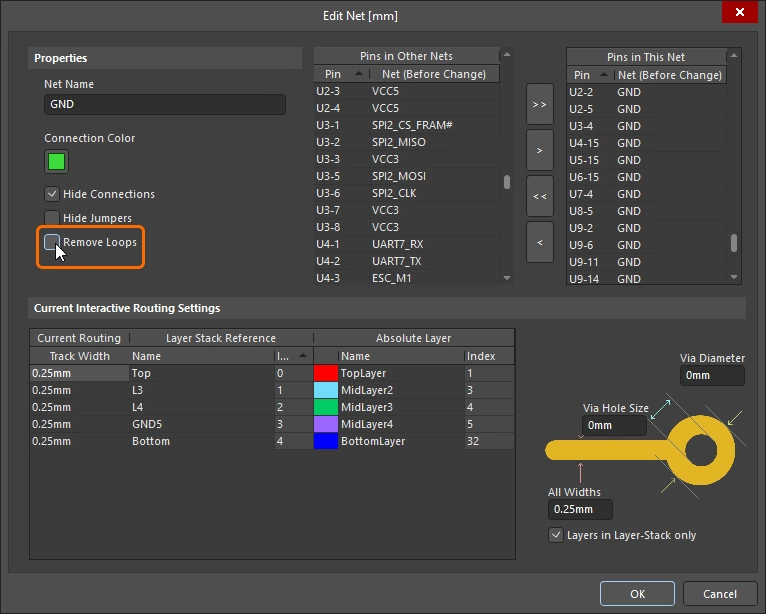Click the cyan MidLayer2 color box
Image resolution: width=766 pixels, height=614 pixels.
(325, 390)
